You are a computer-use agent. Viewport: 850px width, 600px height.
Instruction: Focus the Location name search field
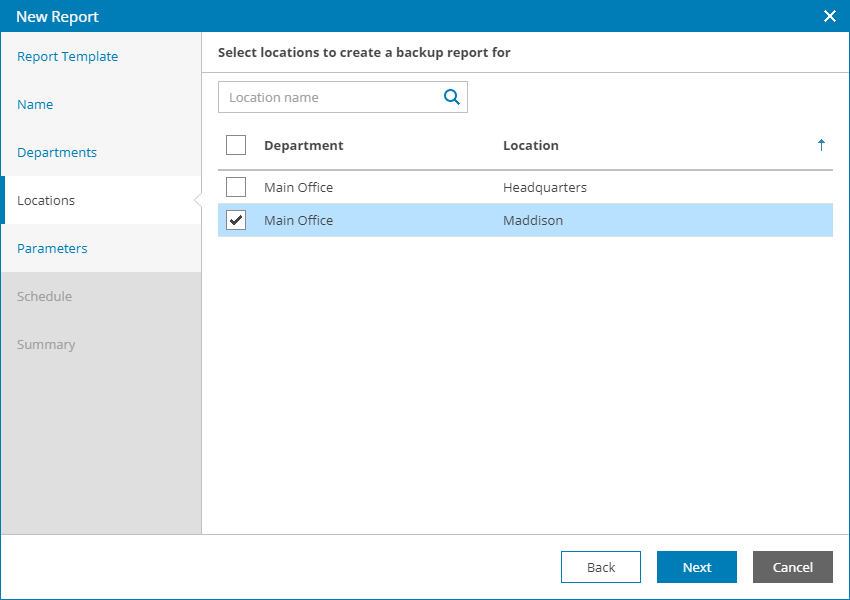pos(330,97)
